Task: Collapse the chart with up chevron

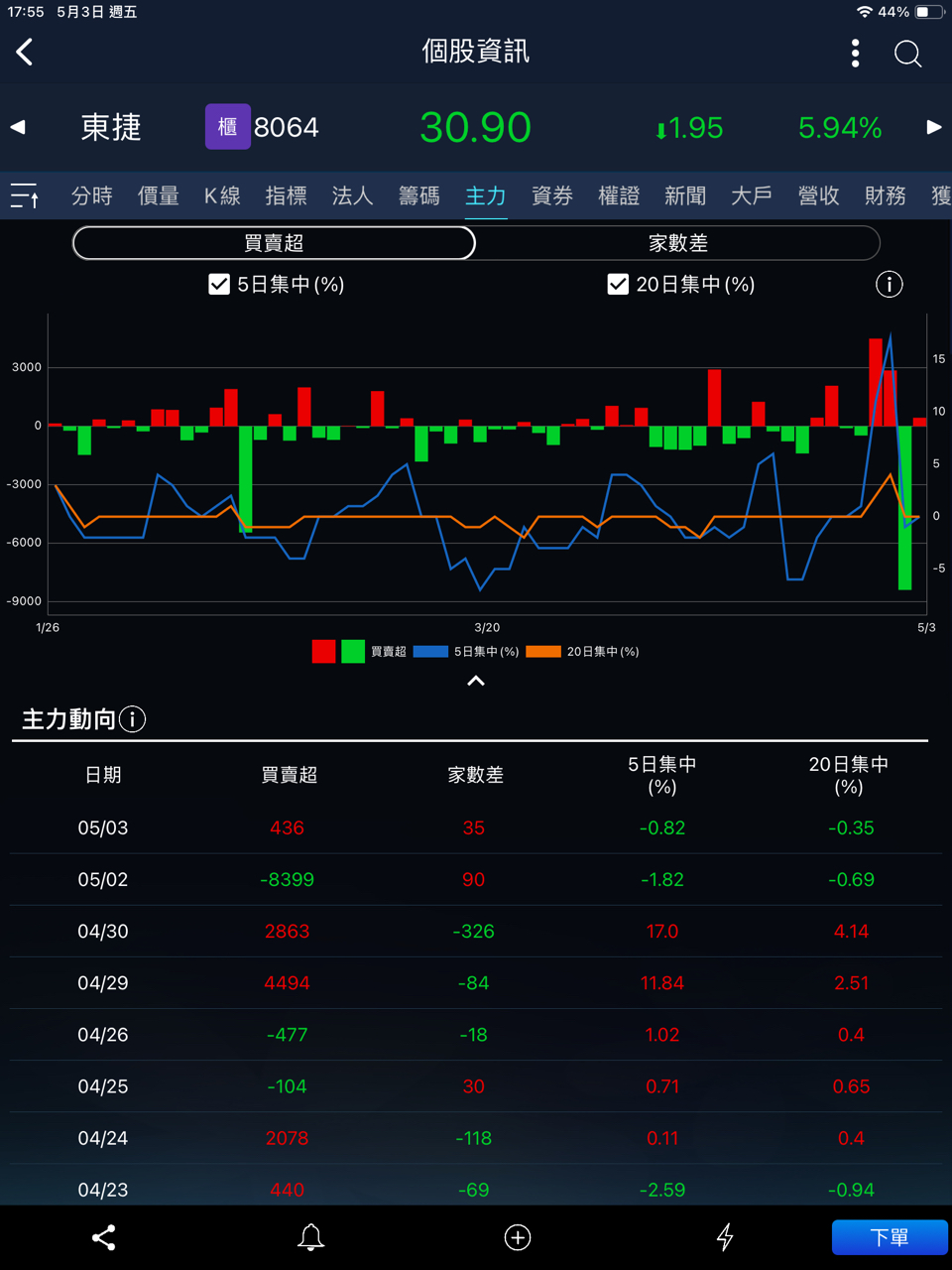Action: pyautogui.click(x=476, y=681)
